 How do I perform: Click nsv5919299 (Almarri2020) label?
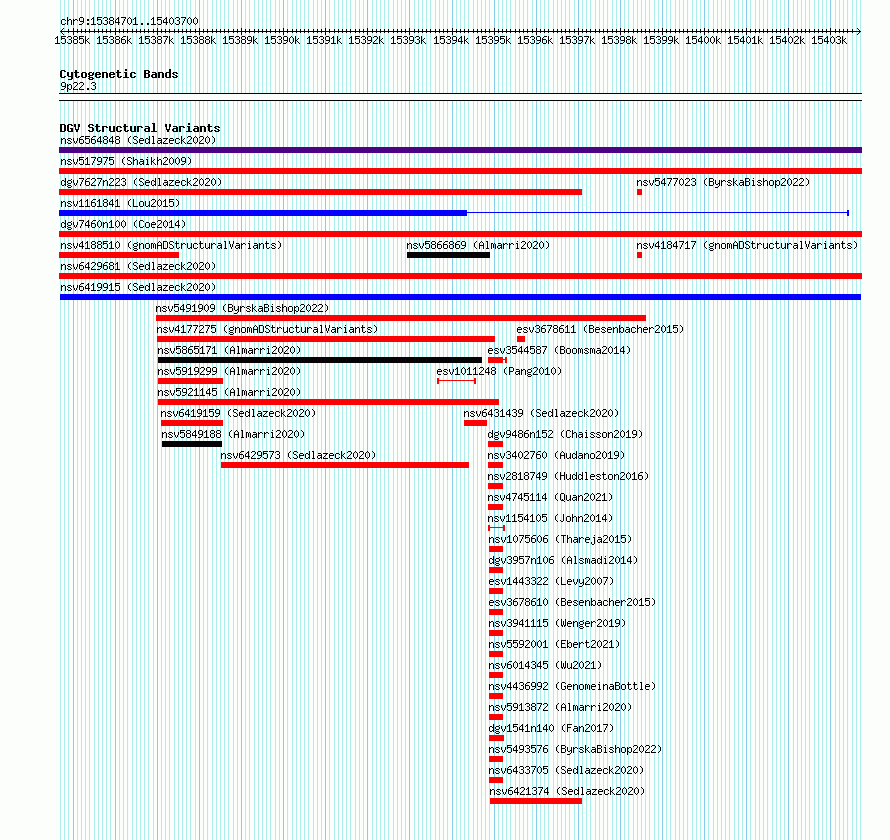(229, 371)
